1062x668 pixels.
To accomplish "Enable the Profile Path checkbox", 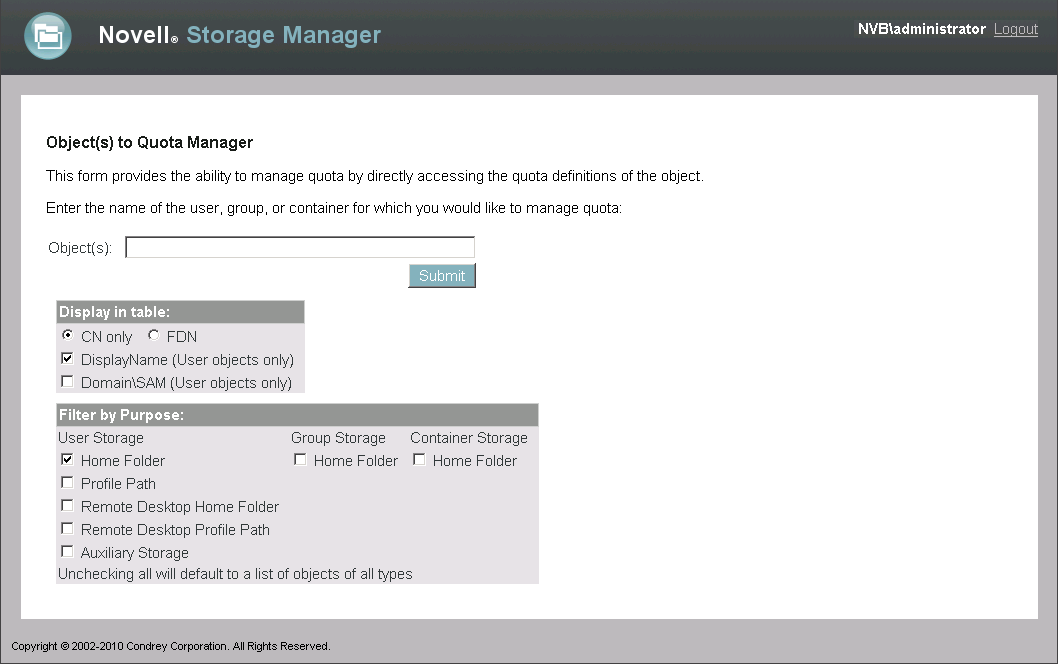I will pyautogui.click(x=67, y=482).
